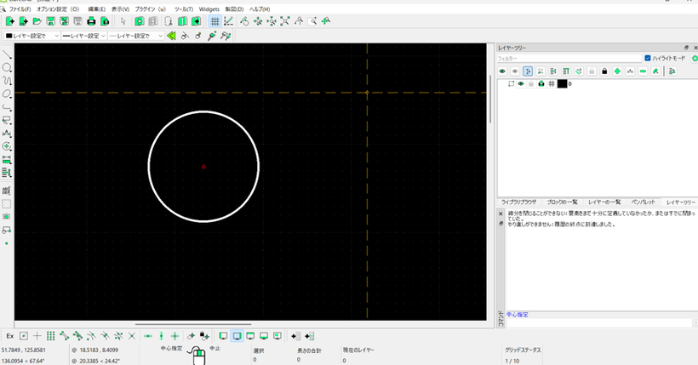Click layer 0 black color swatch
This screenshot has width=698, height=365.
(x=562, y=84)
